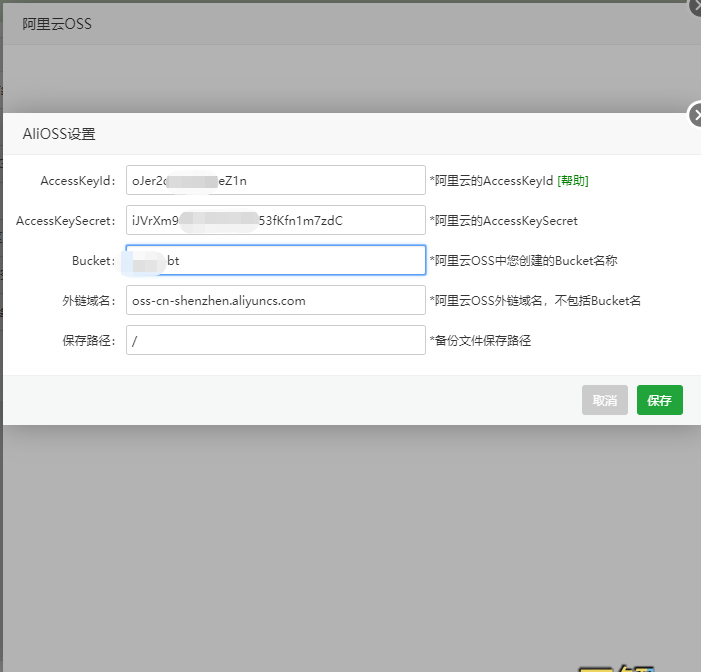This screenshot has width=701, height=672.
Task: Close the 阿里云OSS window behind
Action: tap(696, 6)
